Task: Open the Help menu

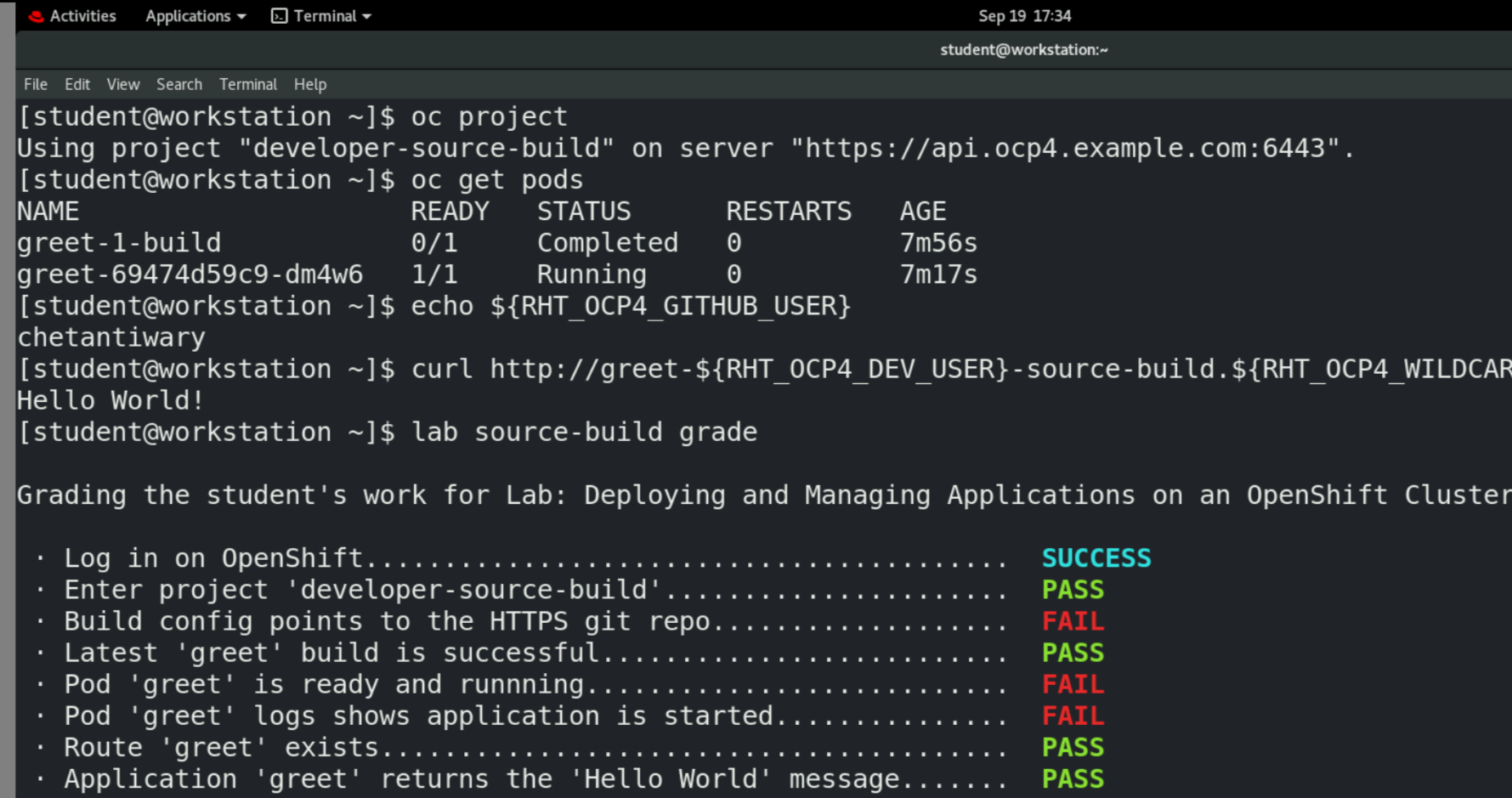Action: 310,84
